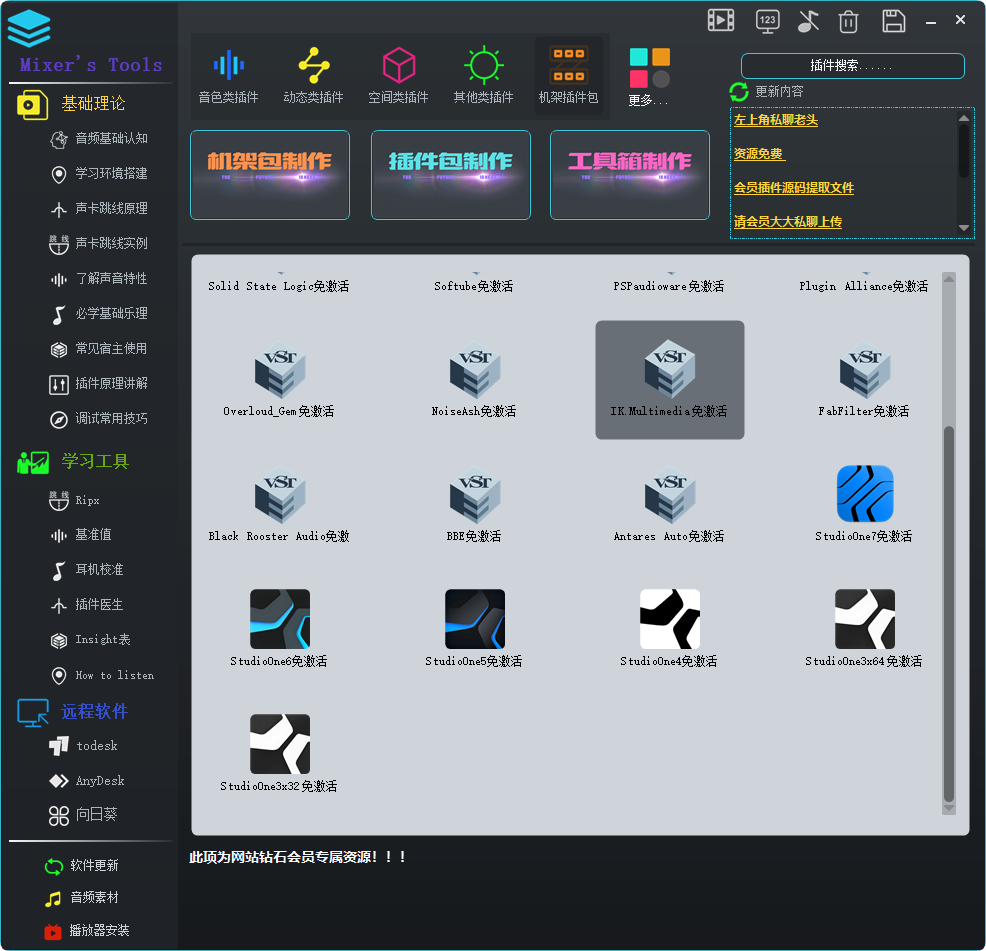Open FabFilter免激活 VST package

click(865, 379)
